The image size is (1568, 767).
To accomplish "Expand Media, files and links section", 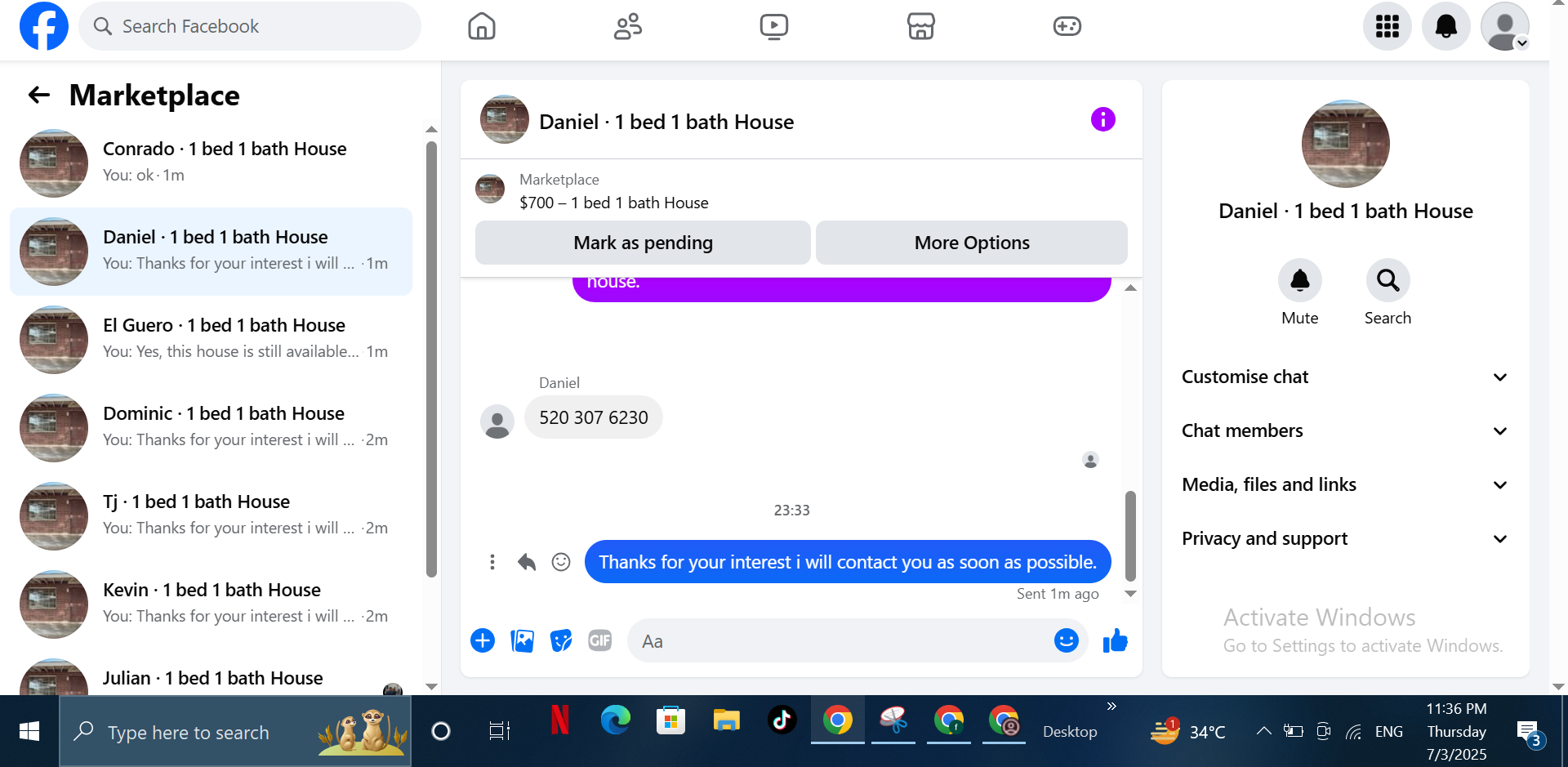I will 1344,484.
